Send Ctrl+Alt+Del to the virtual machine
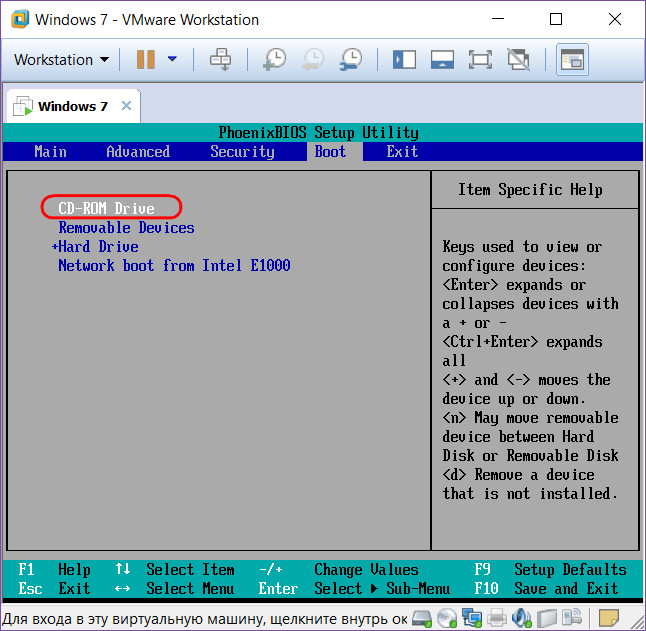The height and width of the screenshot is (631, 646). pyautogui.click(x=221, y=60)
